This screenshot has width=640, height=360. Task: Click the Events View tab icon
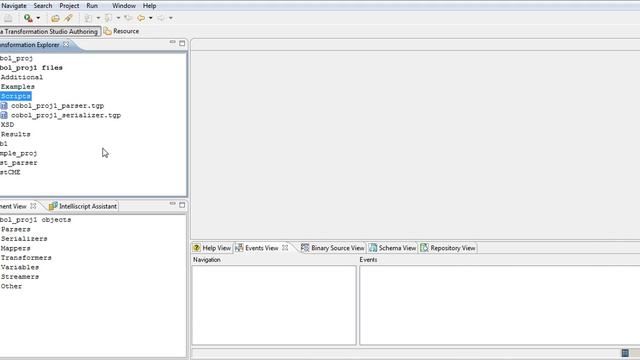click(x=239, y=248)
